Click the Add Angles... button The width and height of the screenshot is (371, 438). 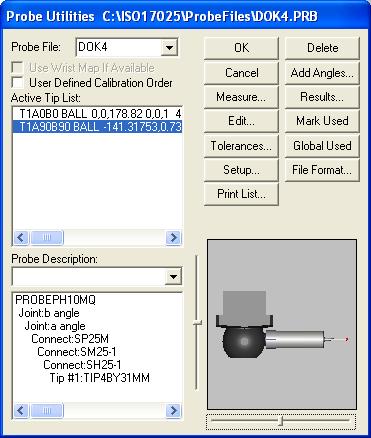tap(322, 73)
